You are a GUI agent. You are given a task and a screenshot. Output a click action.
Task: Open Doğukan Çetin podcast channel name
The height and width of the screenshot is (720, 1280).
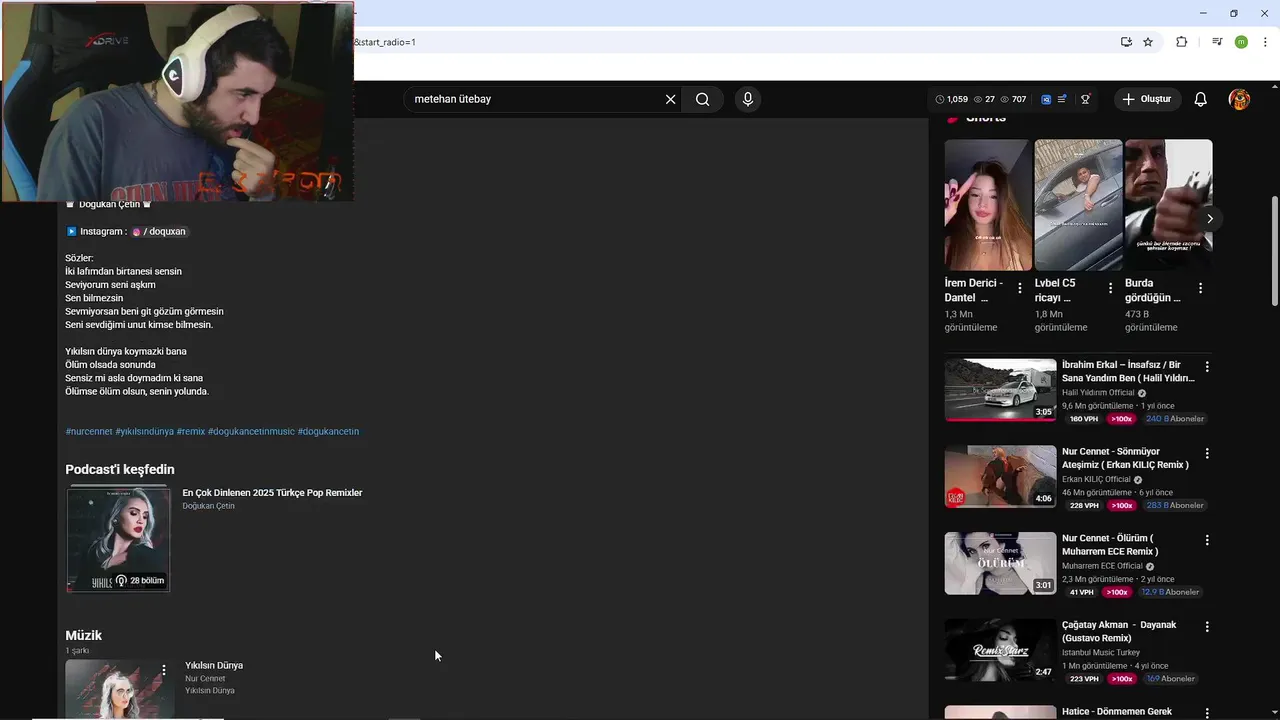pyautogui.click(x=208, y=506)
